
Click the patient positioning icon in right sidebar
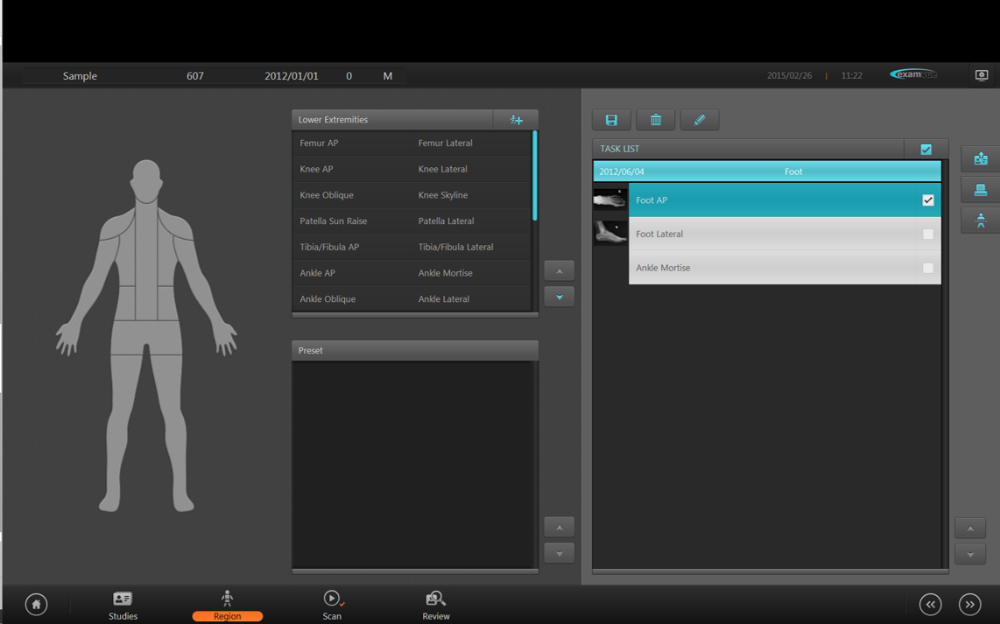point(979,220)
